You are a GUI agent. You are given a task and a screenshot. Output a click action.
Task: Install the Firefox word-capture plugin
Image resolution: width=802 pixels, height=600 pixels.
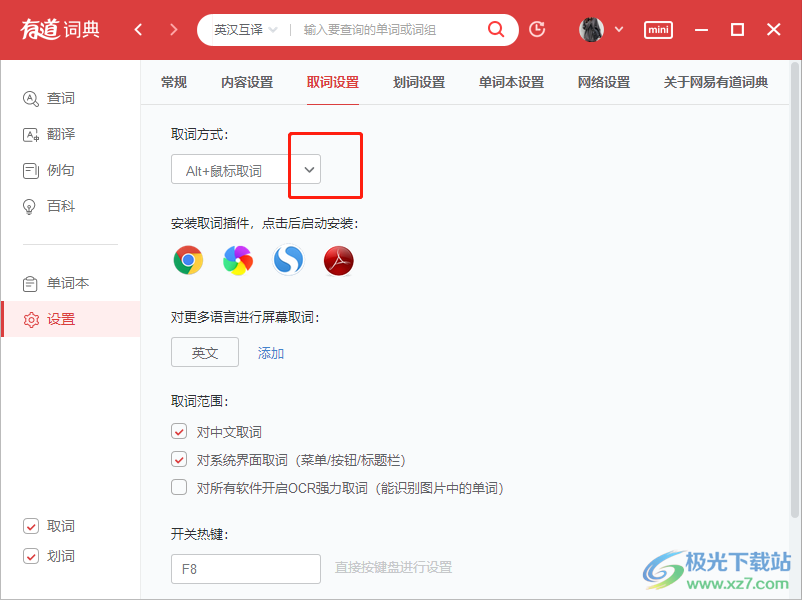pos(237,260)
